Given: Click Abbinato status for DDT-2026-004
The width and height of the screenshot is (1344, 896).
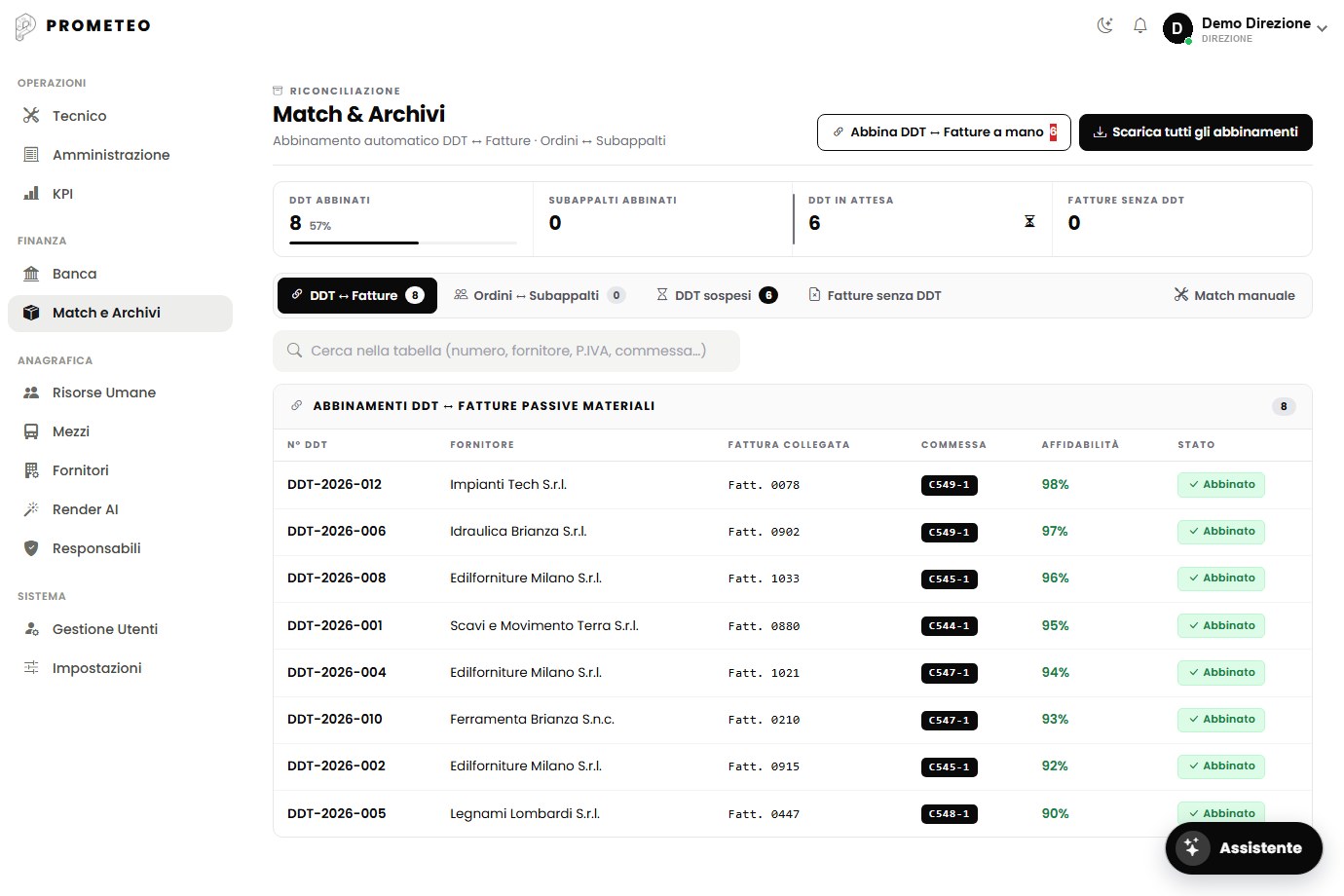Looking at the screenshot, I should tap(1221, 673).
